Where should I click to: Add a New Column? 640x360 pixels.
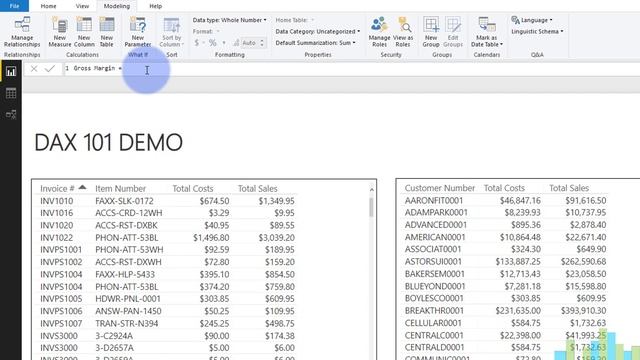[84, 32]
